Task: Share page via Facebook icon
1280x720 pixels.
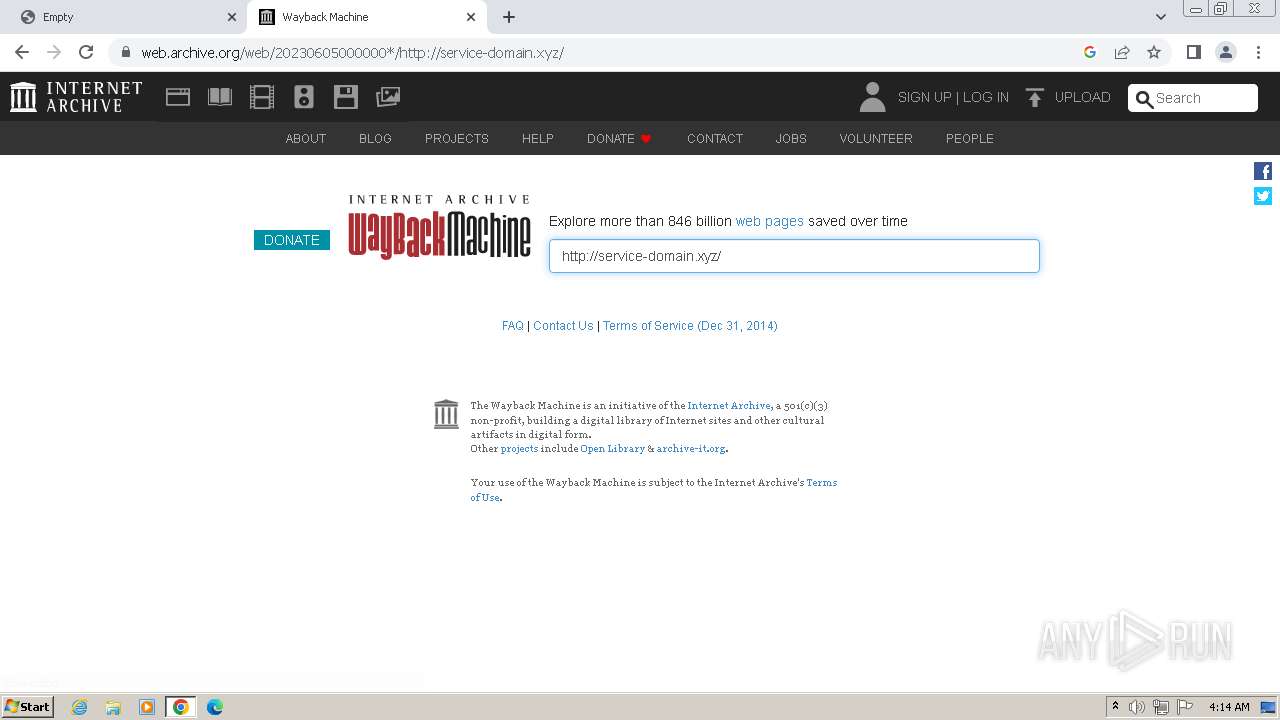Action: pyautogui.click(x=1263, y=171)
